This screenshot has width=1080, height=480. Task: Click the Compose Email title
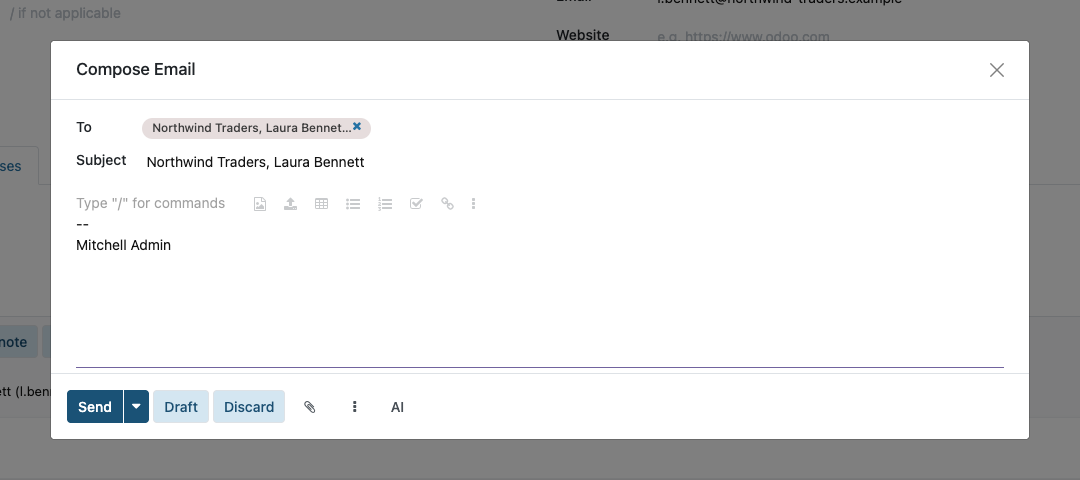pos(136,70)
